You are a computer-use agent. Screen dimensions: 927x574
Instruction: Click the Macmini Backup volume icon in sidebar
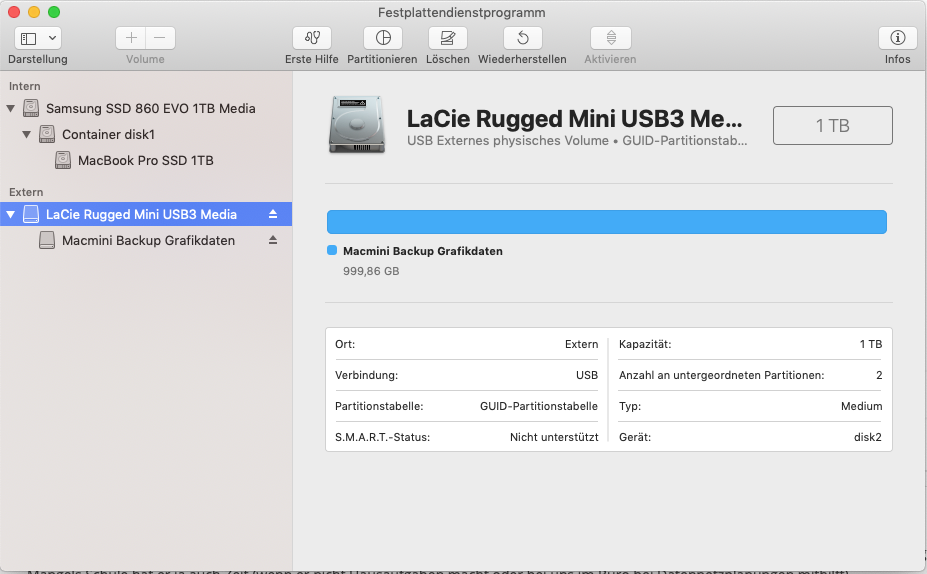(x=47, y=240)
